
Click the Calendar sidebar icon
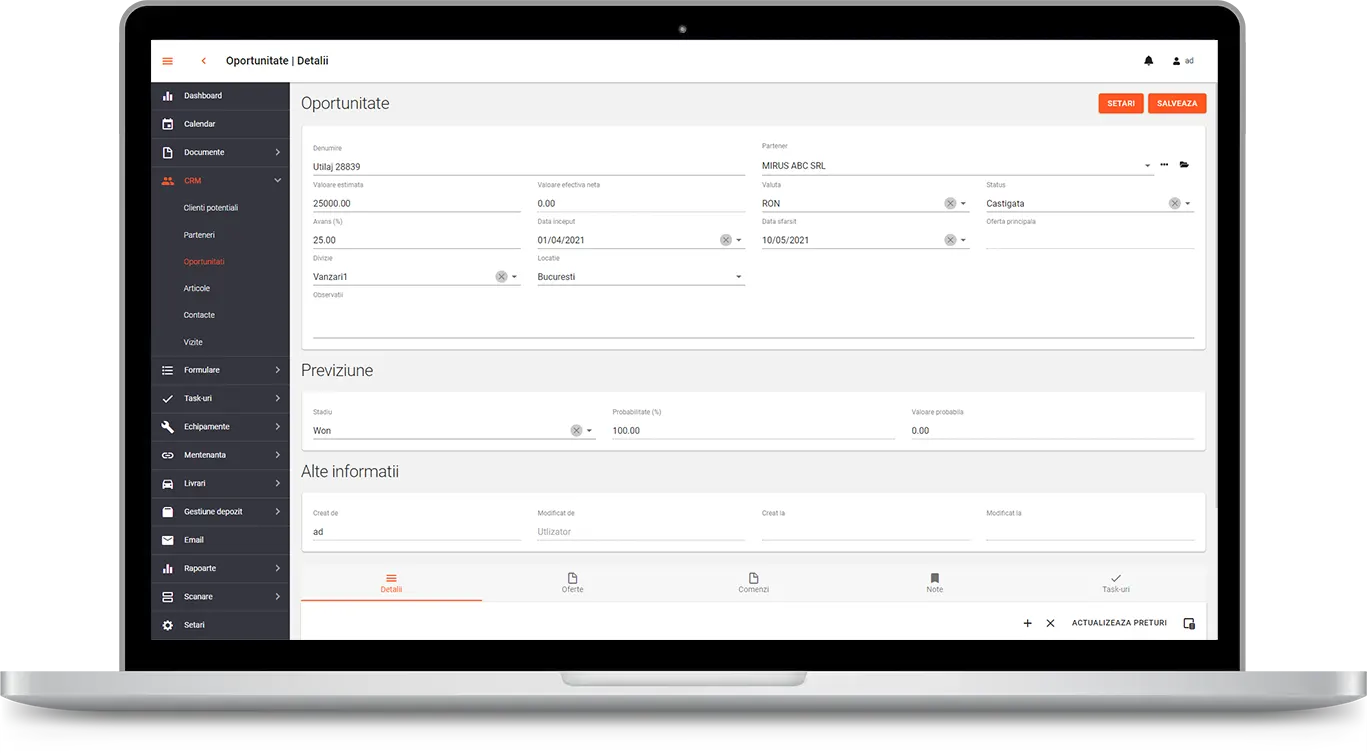(x=167, y=124)
